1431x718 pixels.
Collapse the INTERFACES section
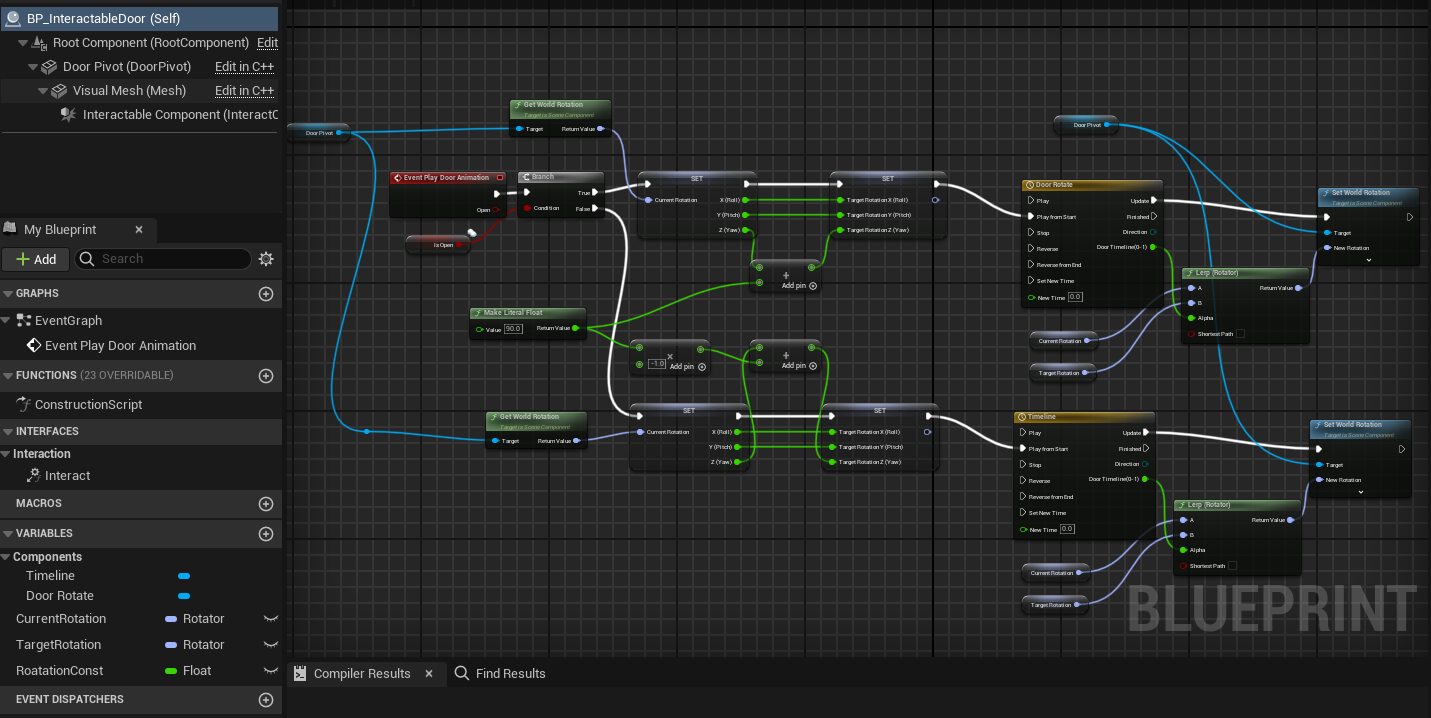click(8, 432)
